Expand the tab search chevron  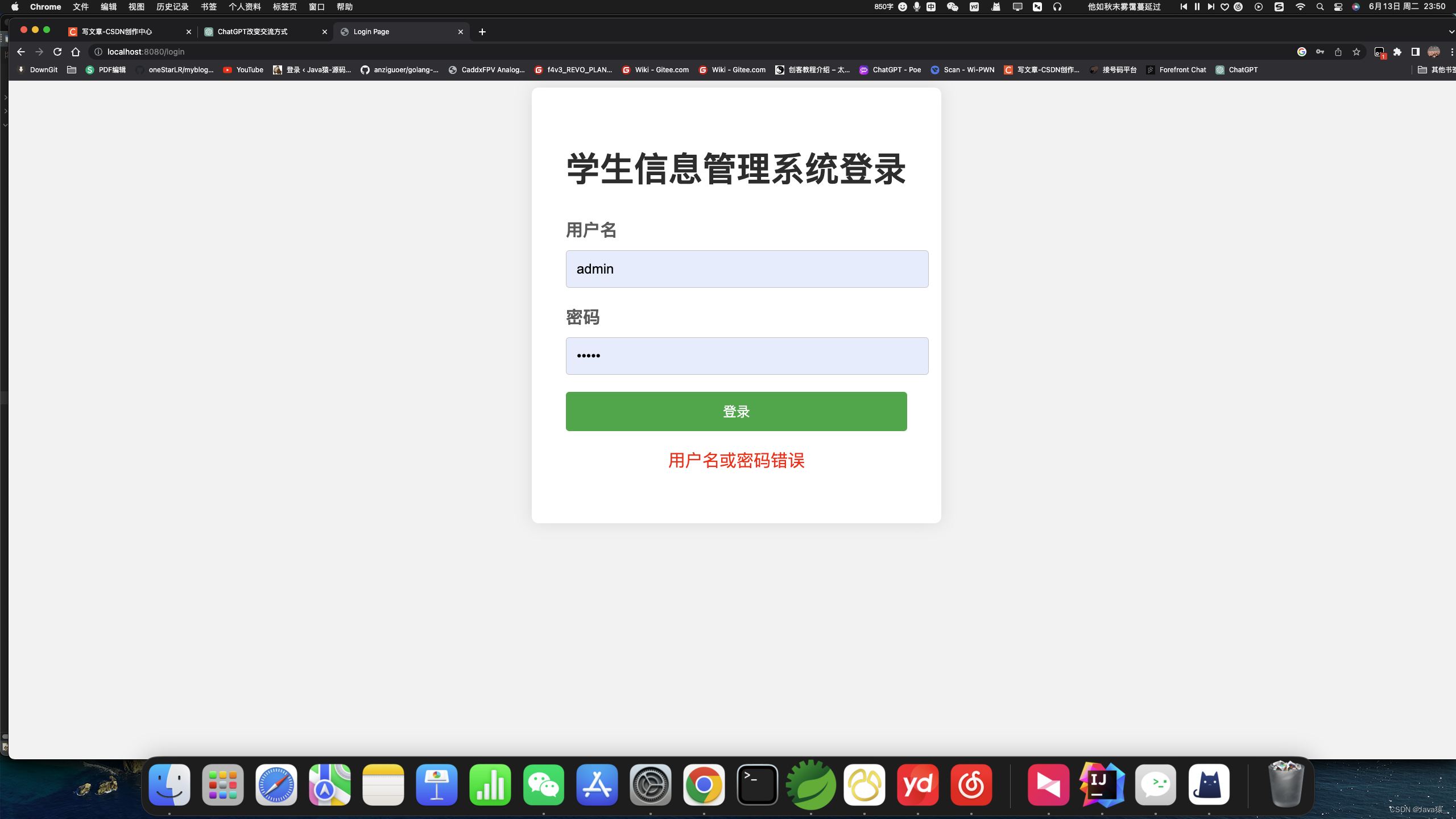click(x=1451, y=32)
